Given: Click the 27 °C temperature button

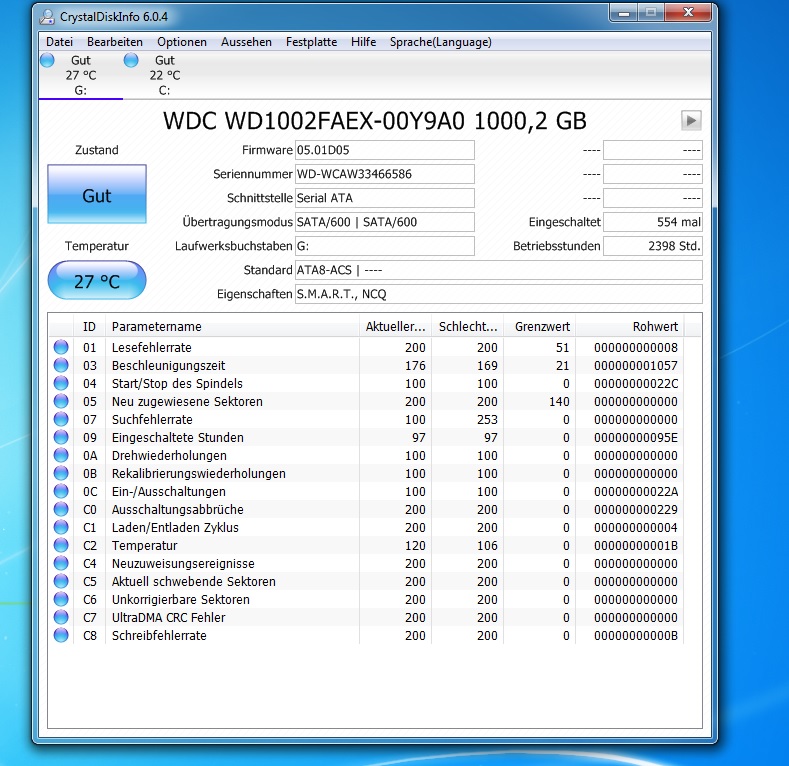Looking at the screenshot, I should coord(97,280).
